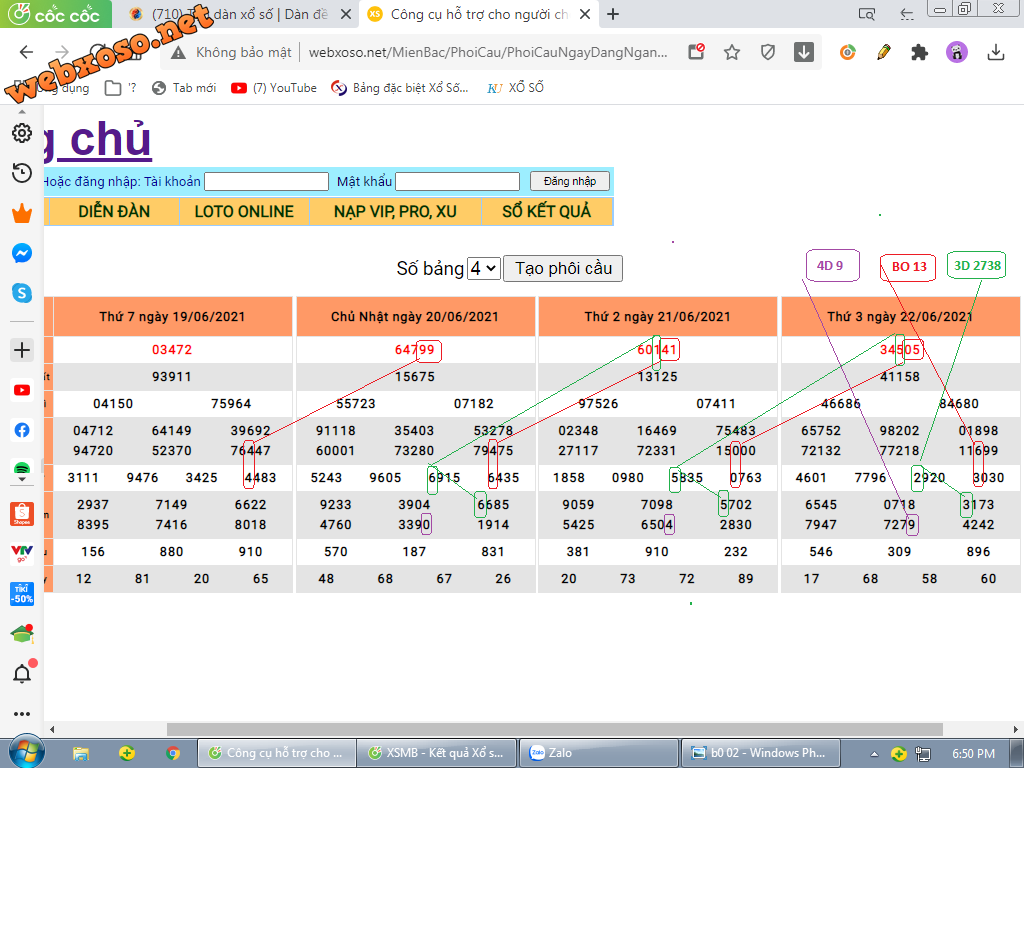Expand more sidebar items with three dots
Screen dimensions: 1036x952
22,714
